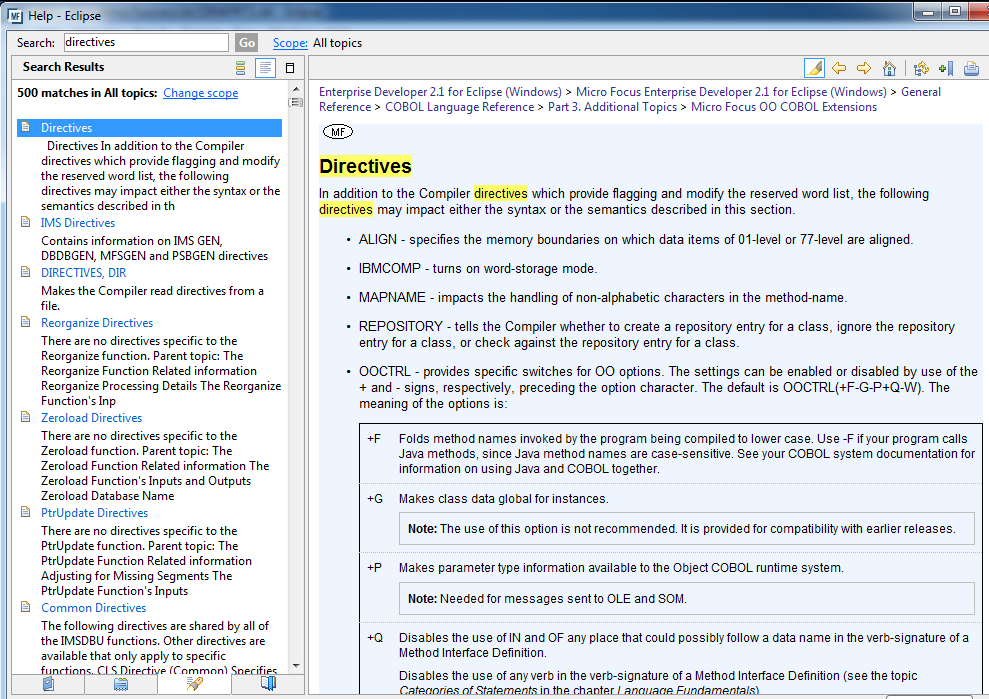Open the Bookmarks tab at bottom
This screenshot has height=699, width=989.
click(x=268, y=684)
